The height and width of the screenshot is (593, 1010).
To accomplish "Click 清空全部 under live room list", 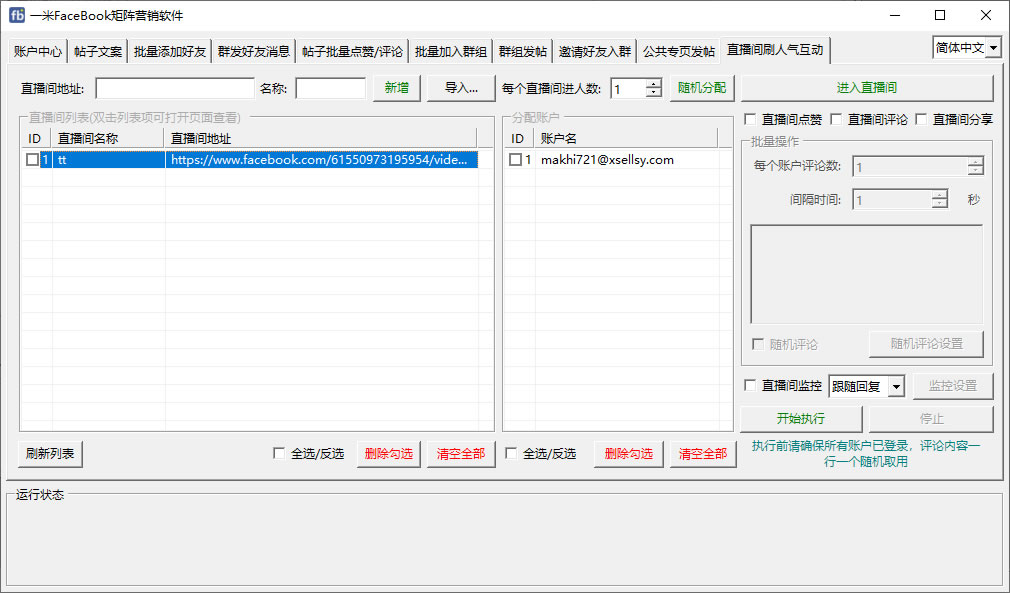I will (461, 454).
